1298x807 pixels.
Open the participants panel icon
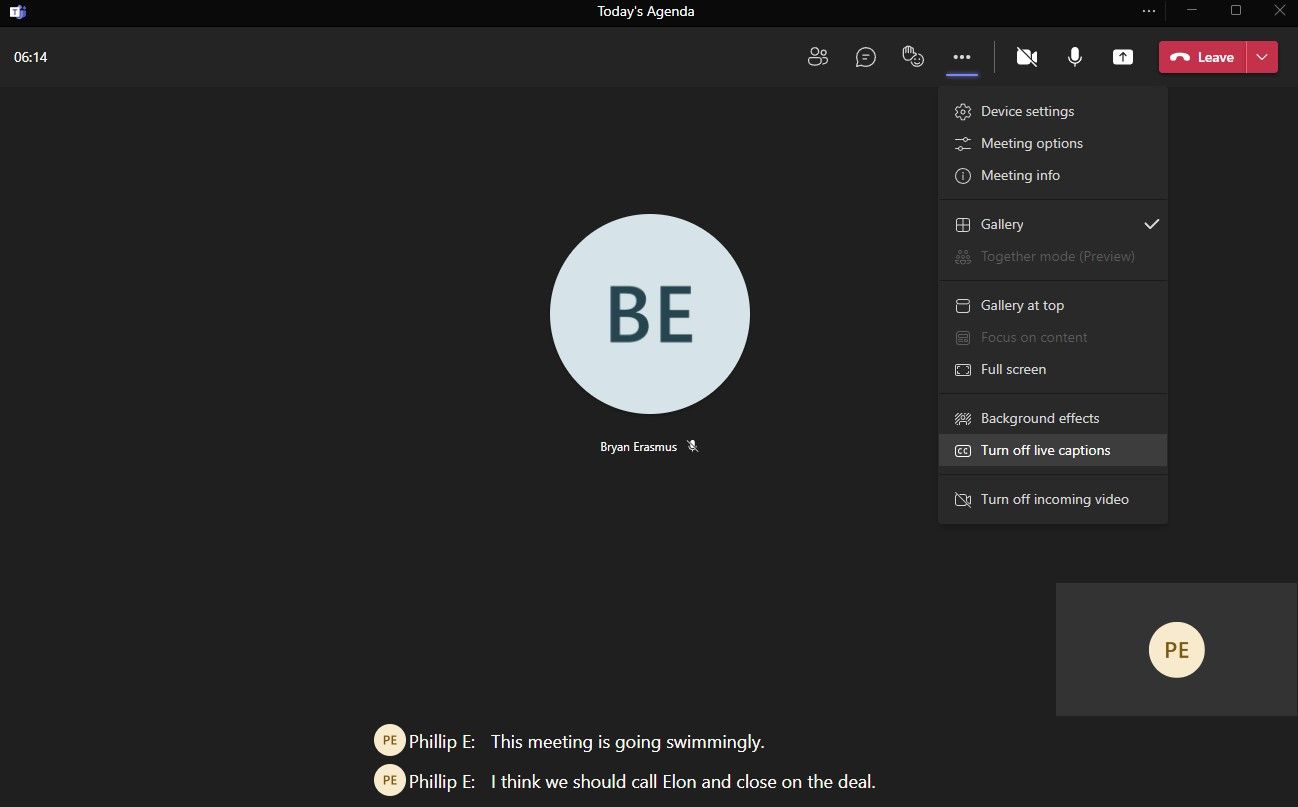click(x=817, y=57)
